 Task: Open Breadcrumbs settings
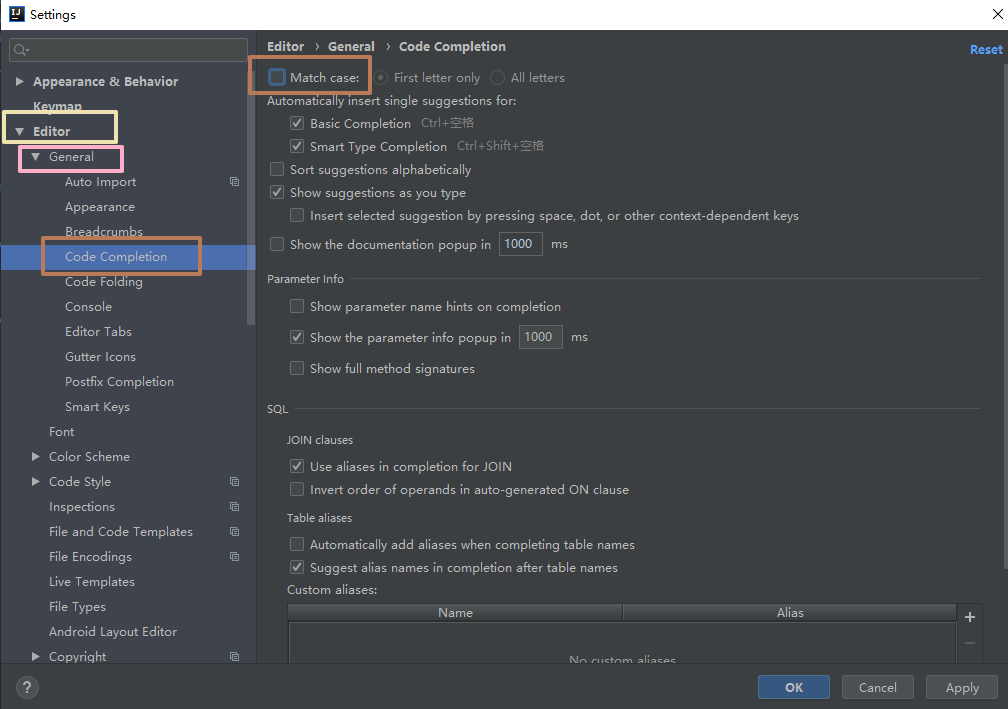pyautogui.click(x=104, y=231)
